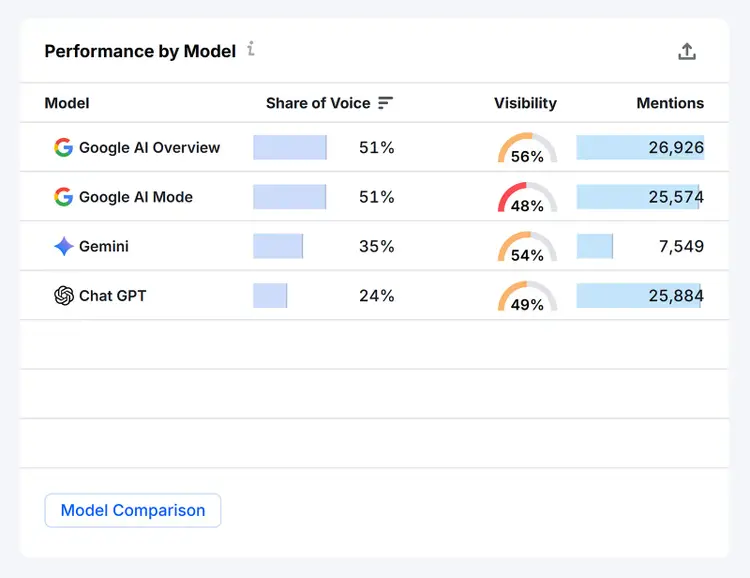
Task: Click the Gemini sparkle icon
Action: [64, 246]
